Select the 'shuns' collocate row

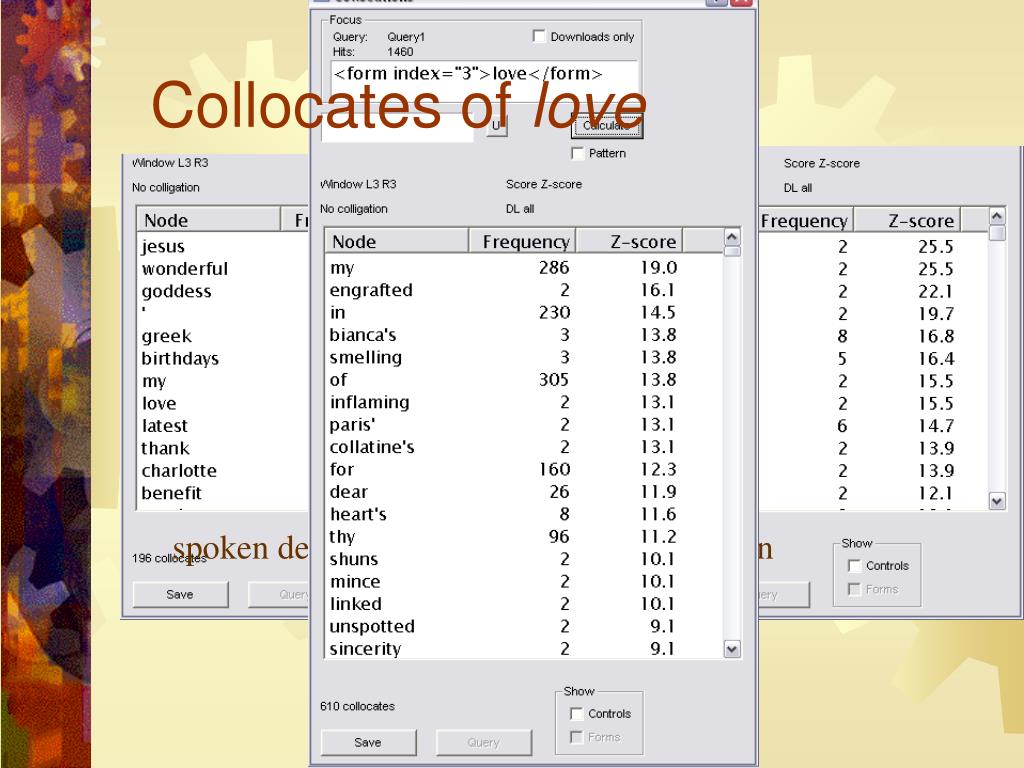pos(524,559)
